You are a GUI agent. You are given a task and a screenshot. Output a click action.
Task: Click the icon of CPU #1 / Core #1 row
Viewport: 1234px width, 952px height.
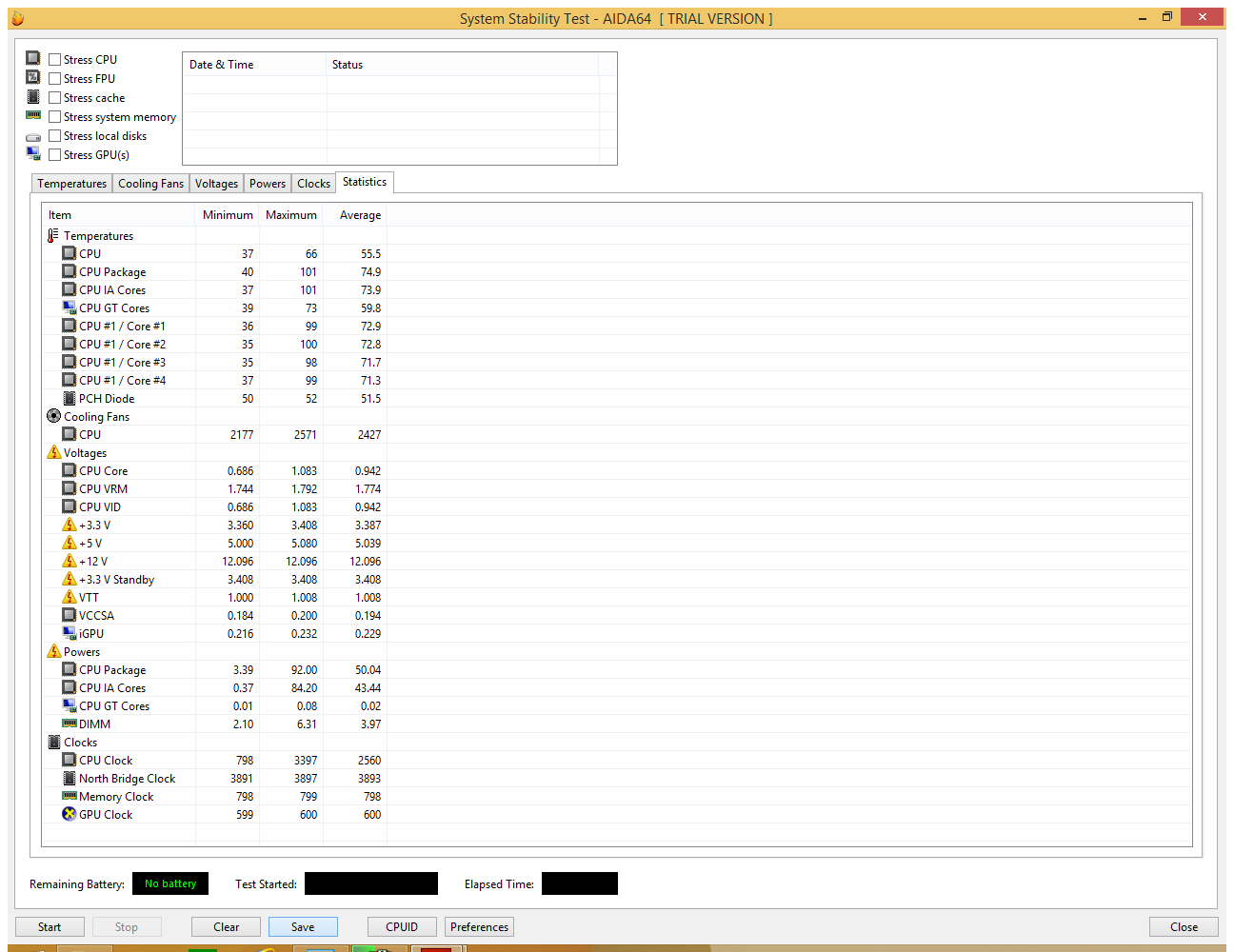[x=69, y=326]
